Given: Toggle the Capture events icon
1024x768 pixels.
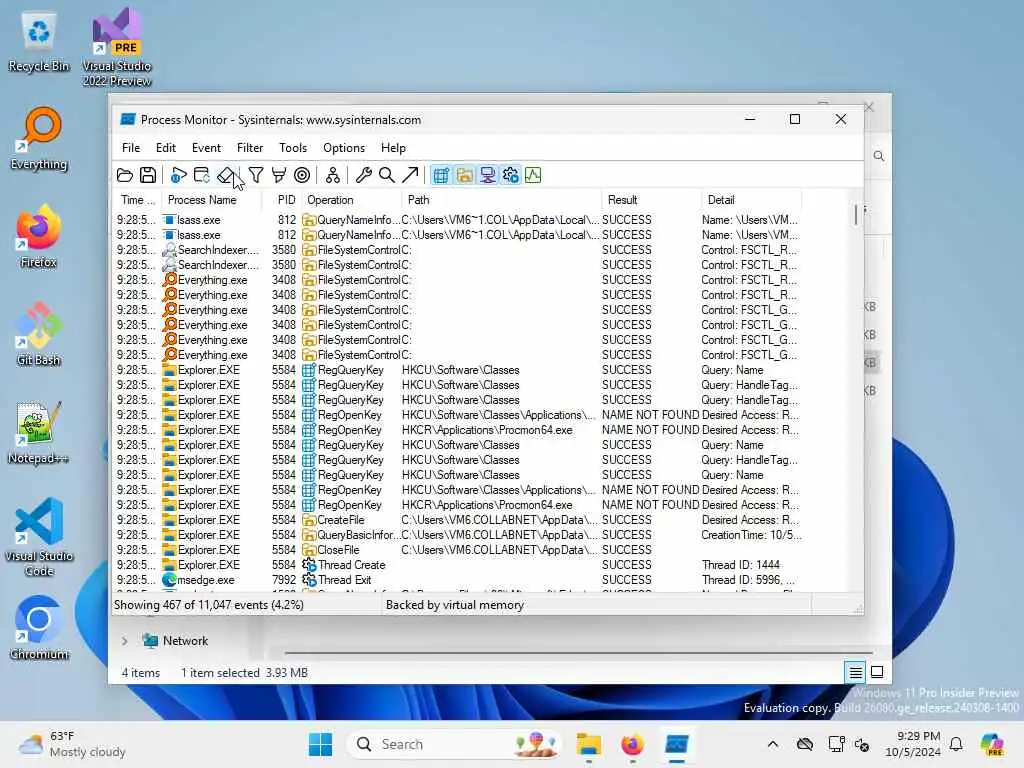Looking at the screenshot, I should 178,175.
